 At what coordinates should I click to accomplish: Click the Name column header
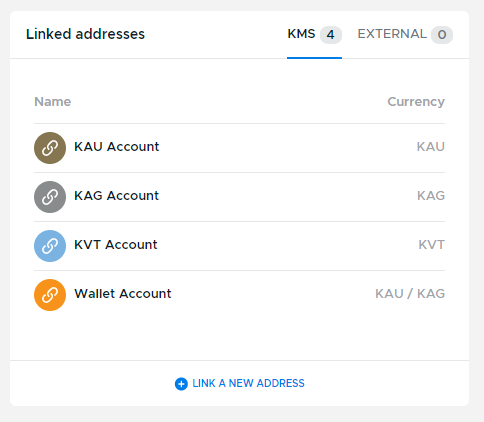(53, 102)
